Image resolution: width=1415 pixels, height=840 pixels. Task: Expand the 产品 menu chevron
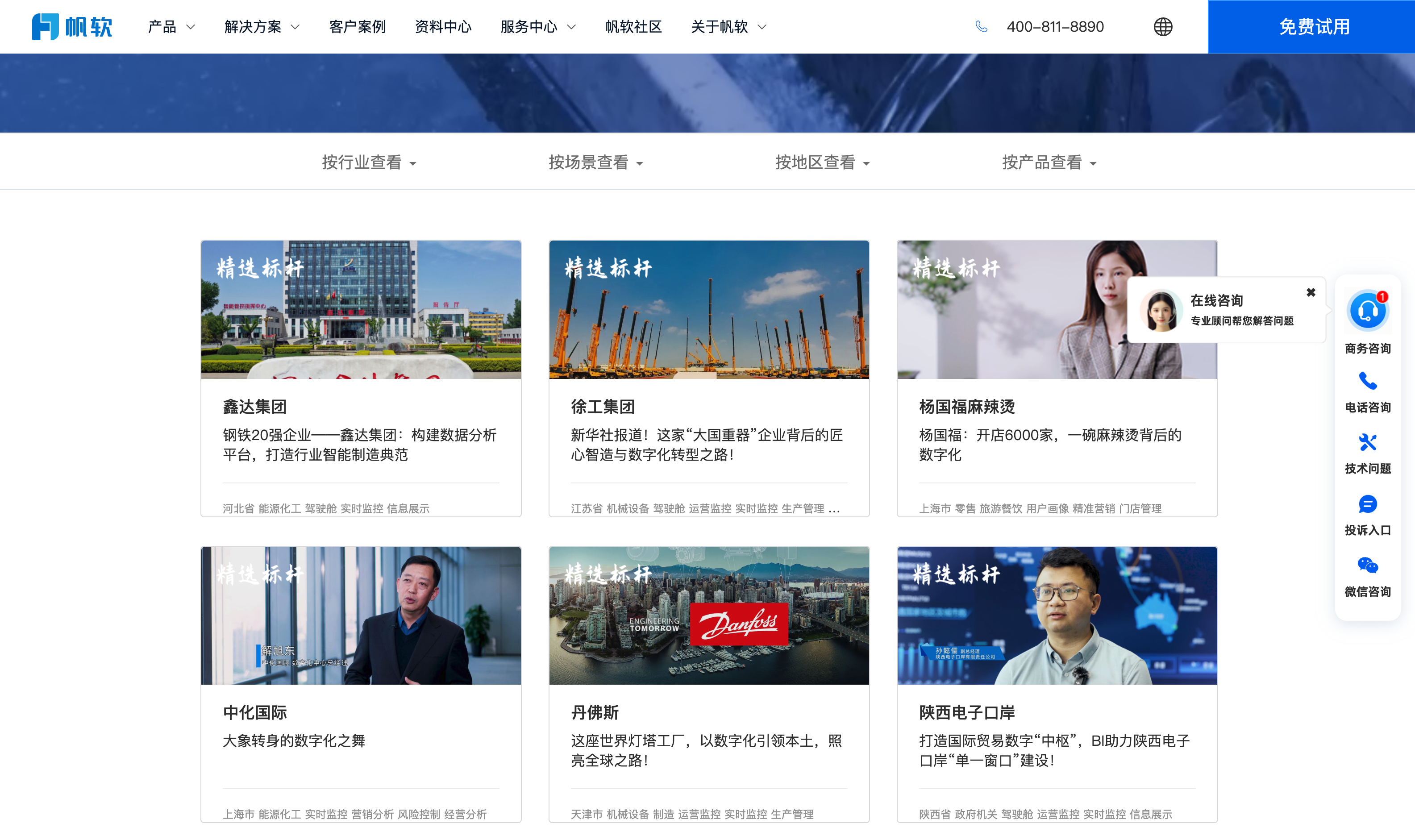tap(191, 27)
